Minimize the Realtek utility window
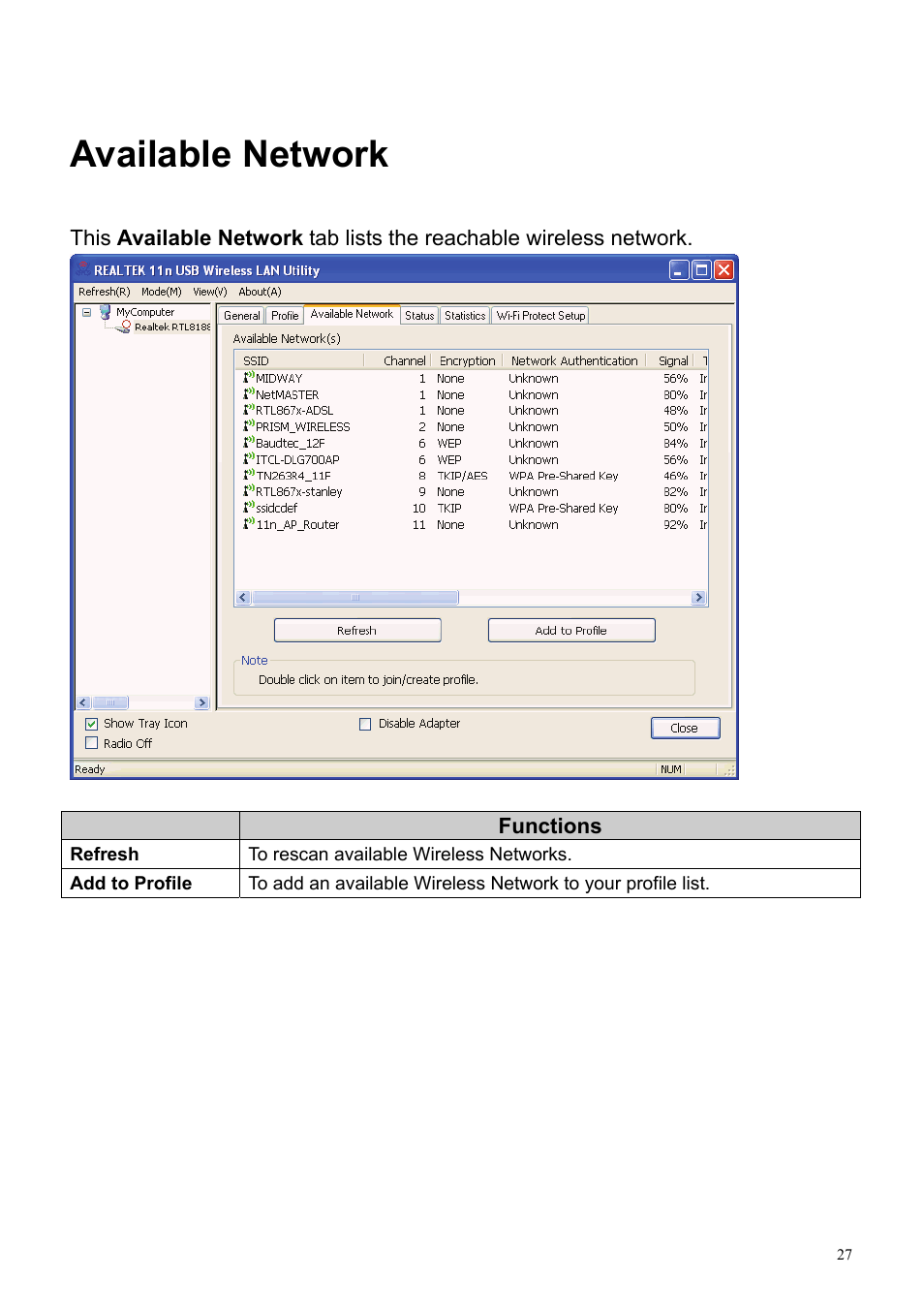924x1308 pixels. [680, 270]
